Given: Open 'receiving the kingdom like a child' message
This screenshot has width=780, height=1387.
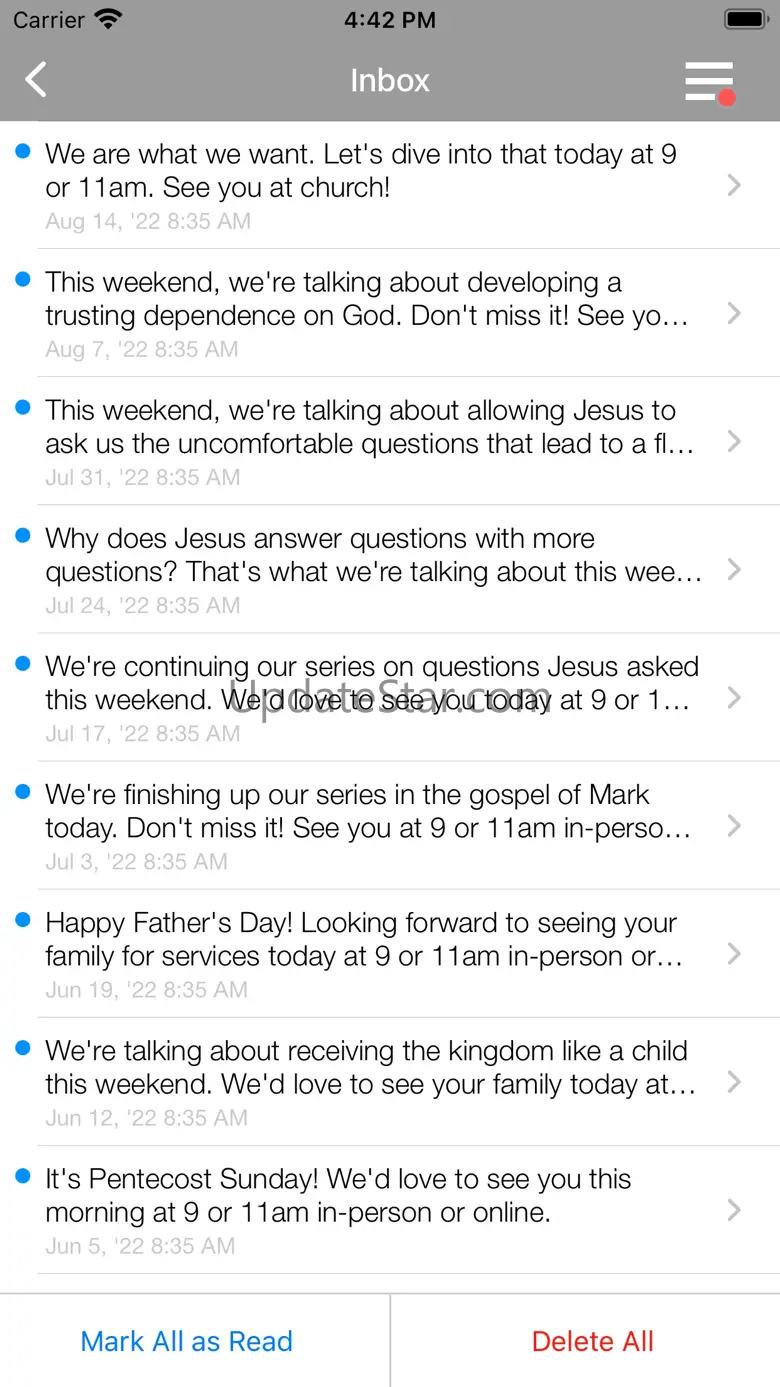Looking at the screenshot, I should (390, 1082).
